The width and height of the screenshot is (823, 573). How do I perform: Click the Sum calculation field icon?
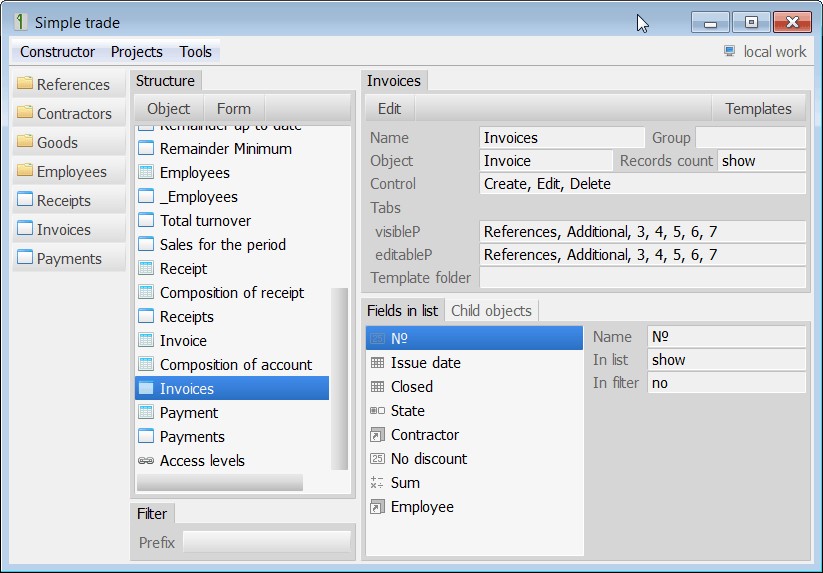coord(377,483)
